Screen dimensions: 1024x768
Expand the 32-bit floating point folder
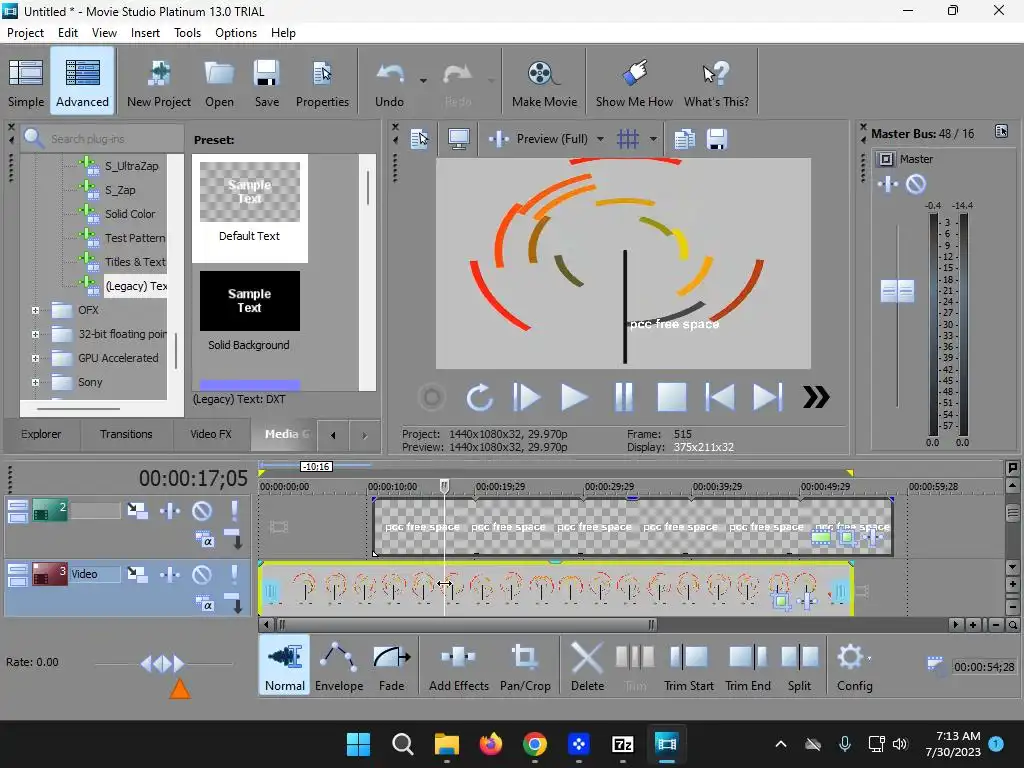[x=35, y=334]
